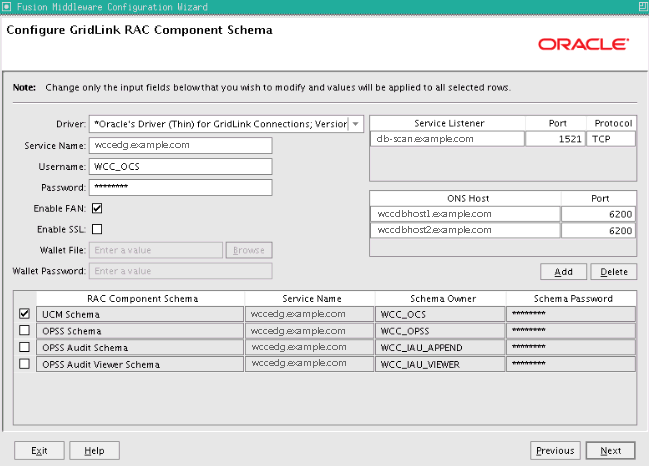649x466 pixels.
Task: Select port 6200 for wccdbhost2 row
Action: click(599, 230)
